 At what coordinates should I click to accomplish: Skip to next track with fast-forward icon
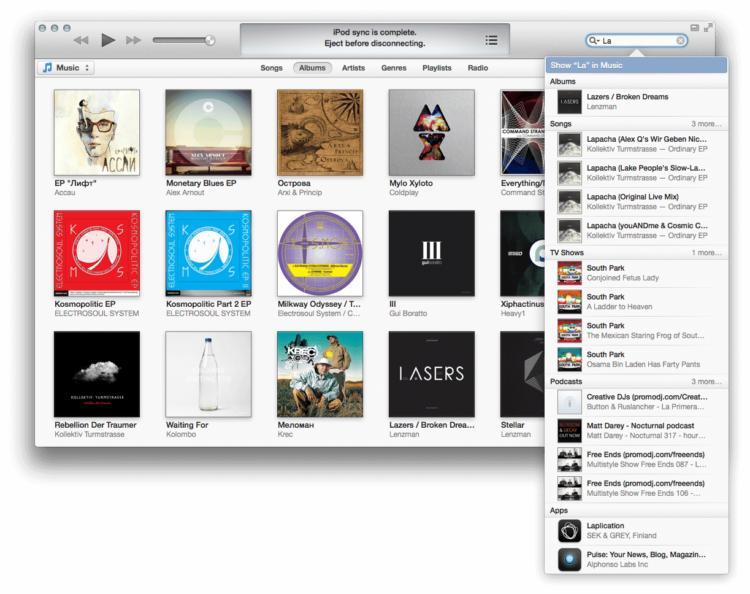(x=133, y=40)
